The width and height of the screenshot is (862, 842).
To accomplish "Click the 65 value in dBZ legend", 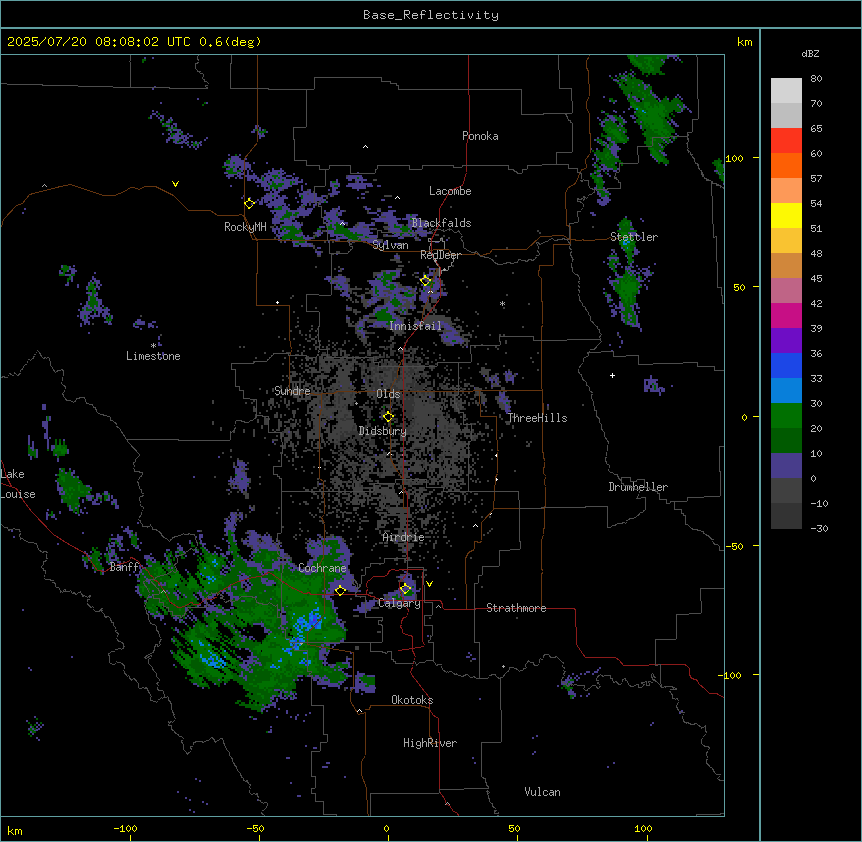I will pos(816,129).
